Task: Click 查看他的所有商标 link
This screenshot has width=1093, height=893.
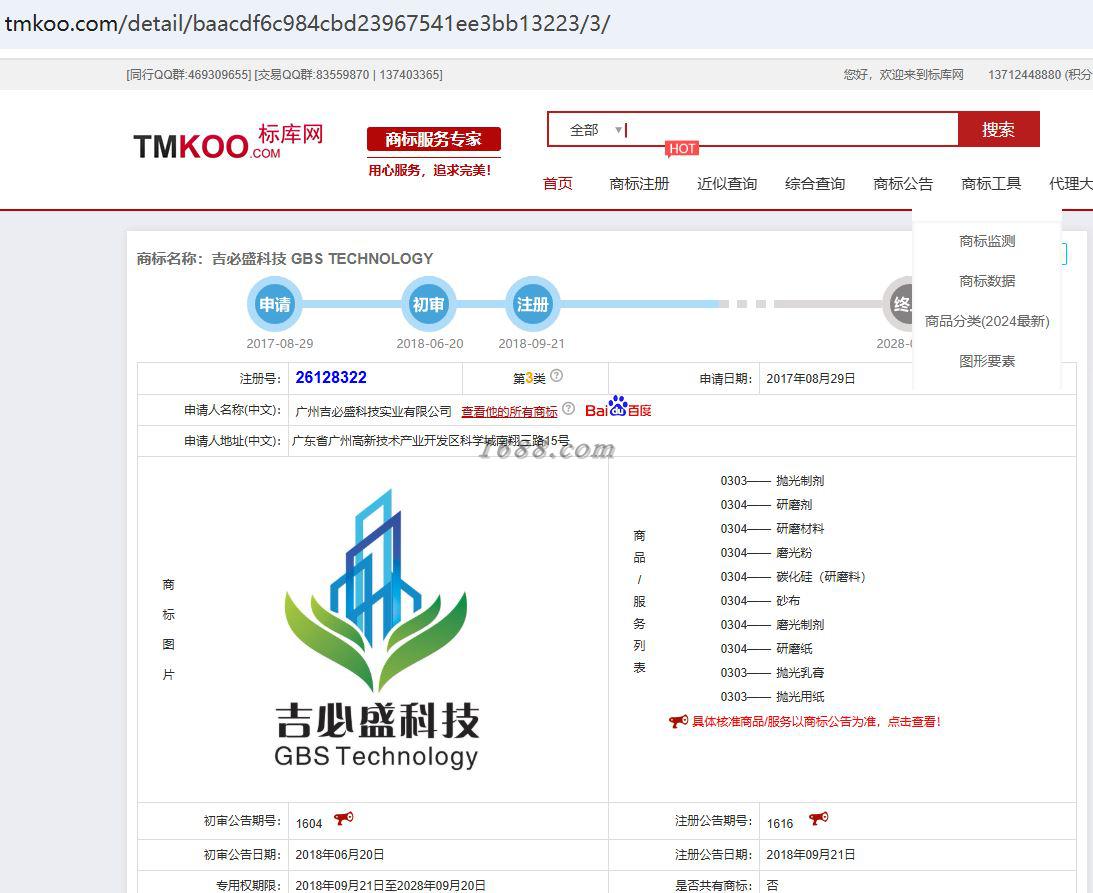Action: click(509, 411)
